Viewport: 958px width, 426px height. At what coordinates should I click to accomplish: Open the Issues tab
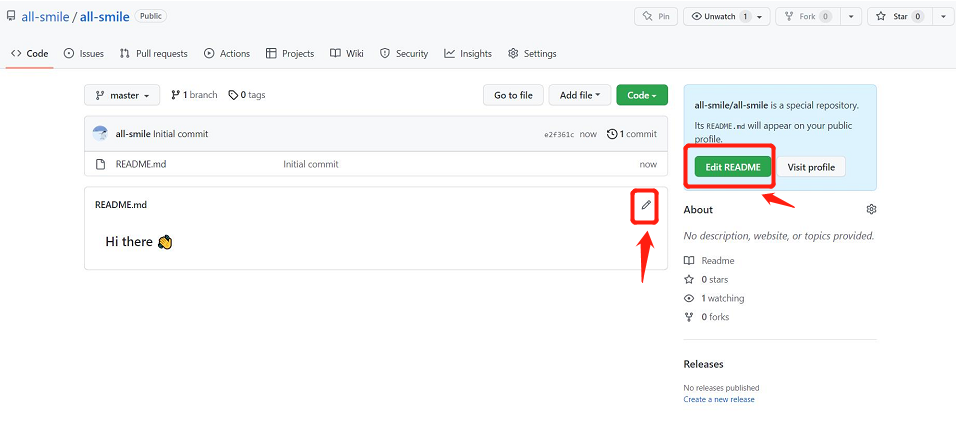click(x=84, y=54)
